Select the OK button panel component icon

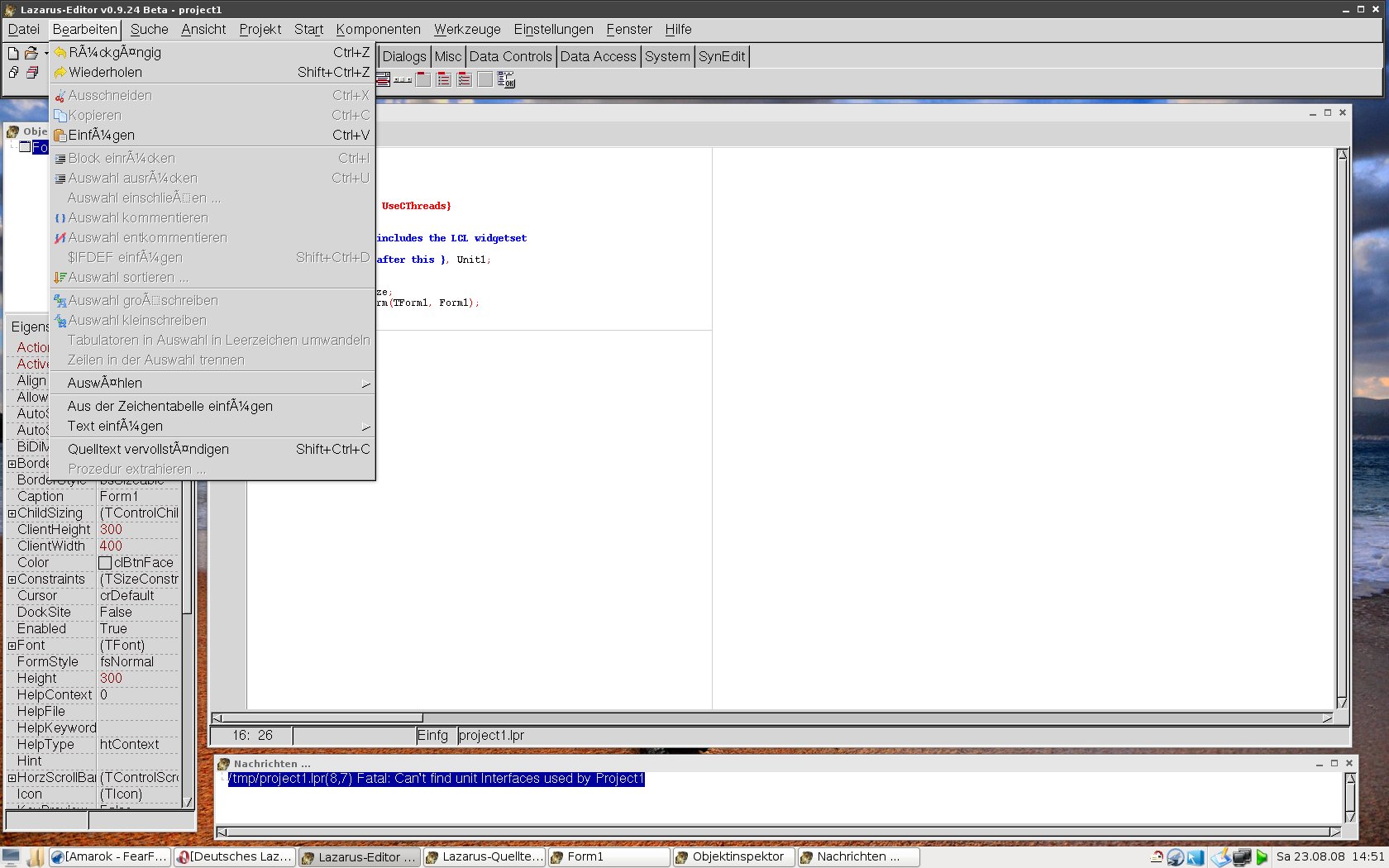(506, 79)
